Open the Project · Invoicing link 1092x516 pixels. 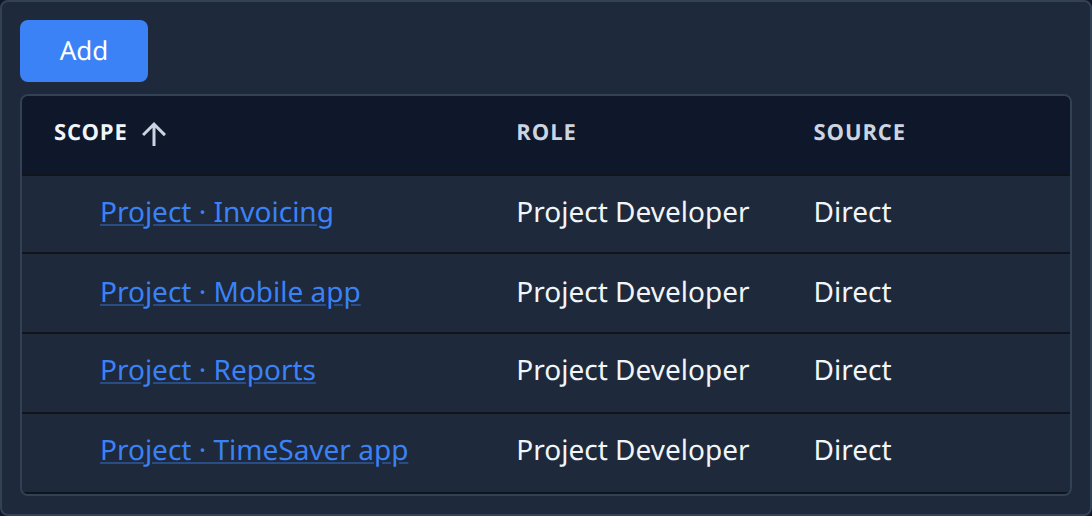tap(217, 213)
